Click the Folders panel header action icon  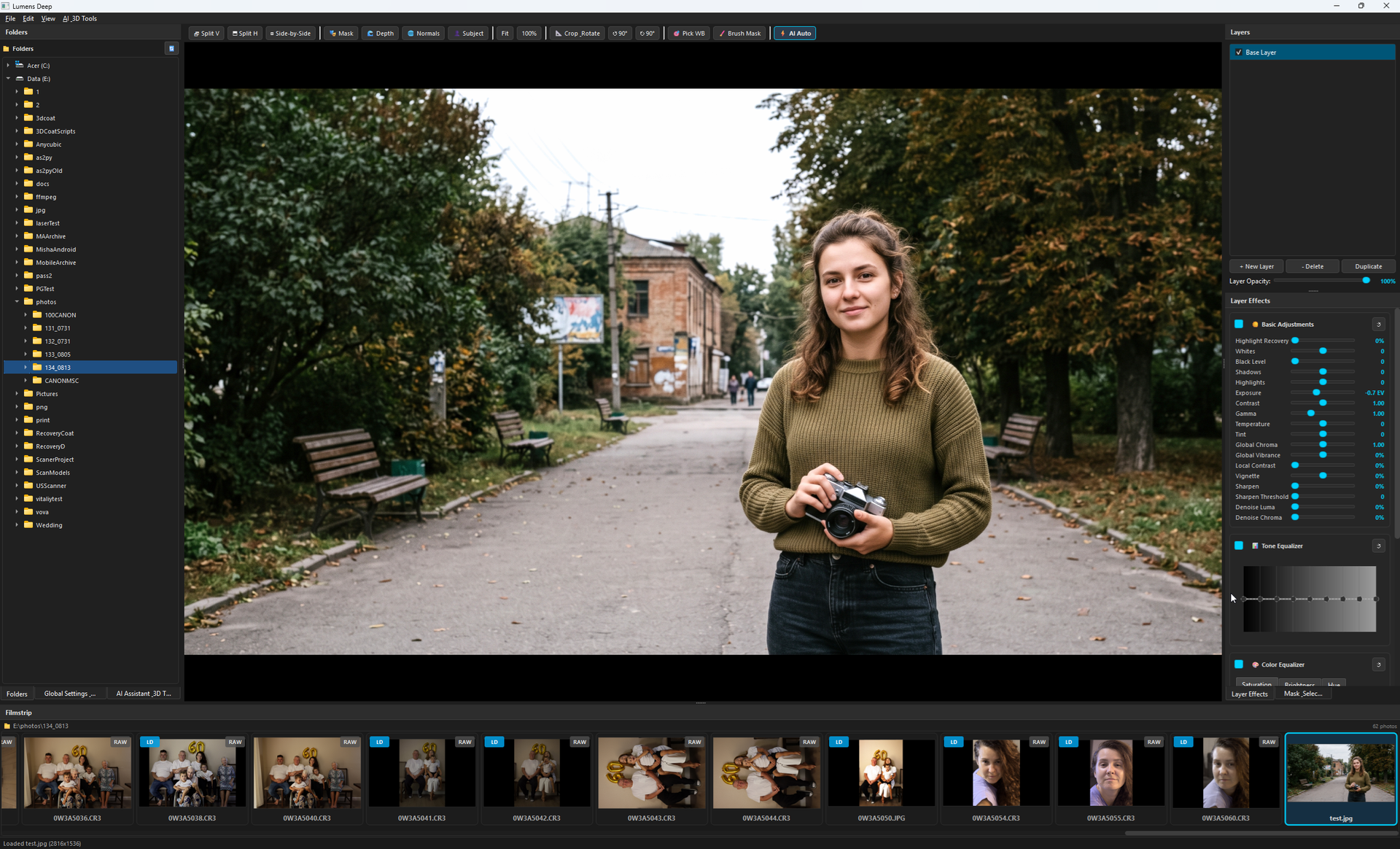[x=171, y=49]
